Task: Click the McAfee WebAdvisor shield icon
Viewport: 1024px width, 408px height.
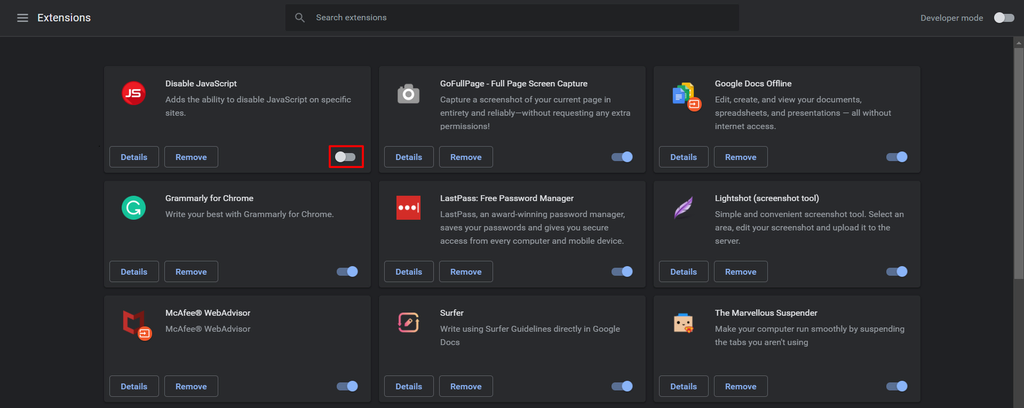Action: [136, 325]
